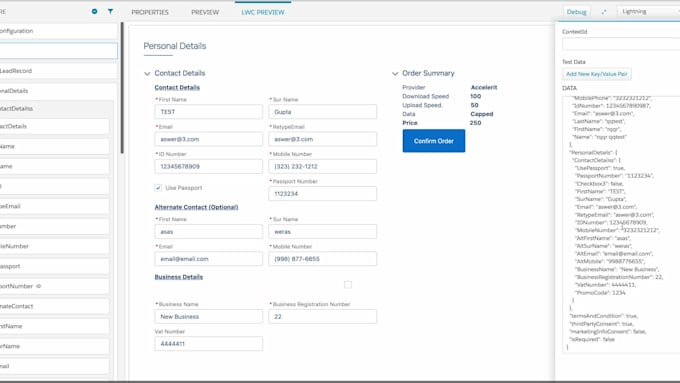The height and width of the screenshot is (383, 680).
Task: Select the nateContact element in structure tree
Action: (54, 306)
